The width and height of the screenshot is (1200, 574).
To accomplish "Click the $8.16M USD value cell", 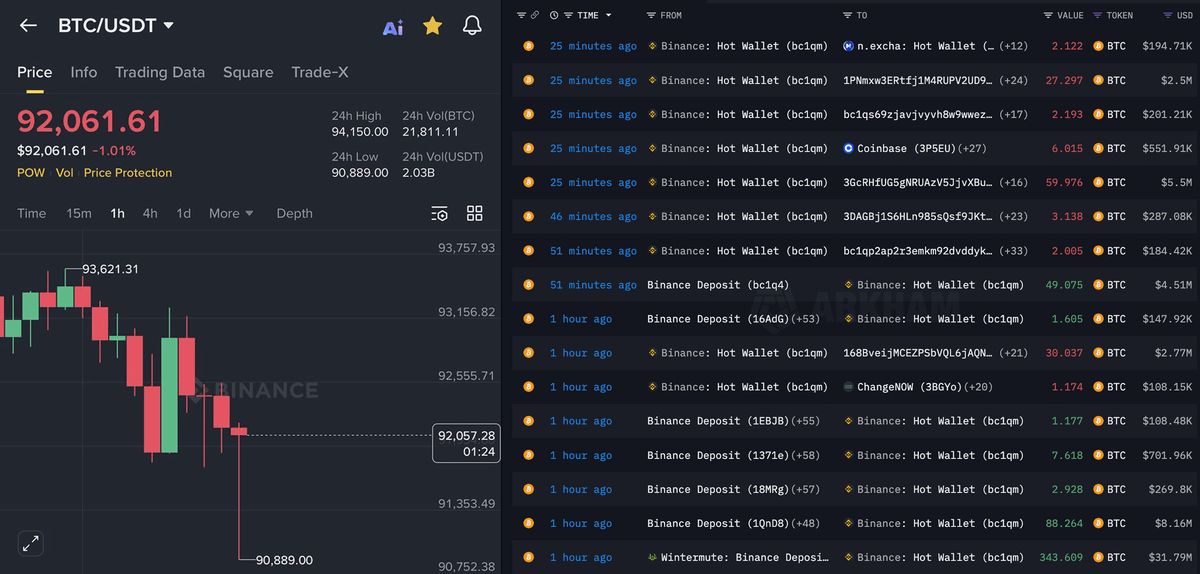I will 1173,523.
